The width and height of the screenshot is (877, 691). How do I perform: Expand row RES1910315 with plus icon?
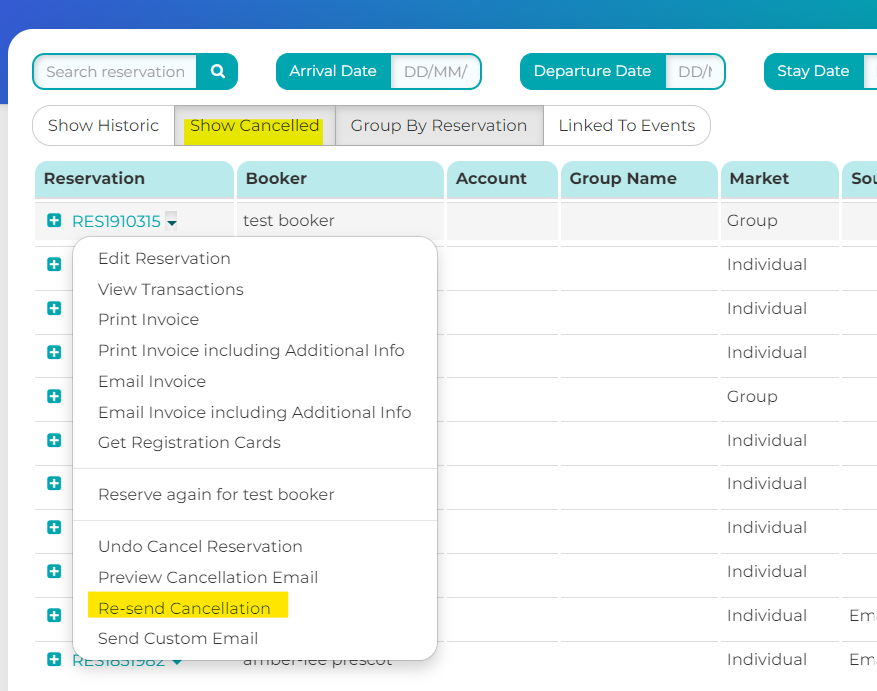click(54, 220)
